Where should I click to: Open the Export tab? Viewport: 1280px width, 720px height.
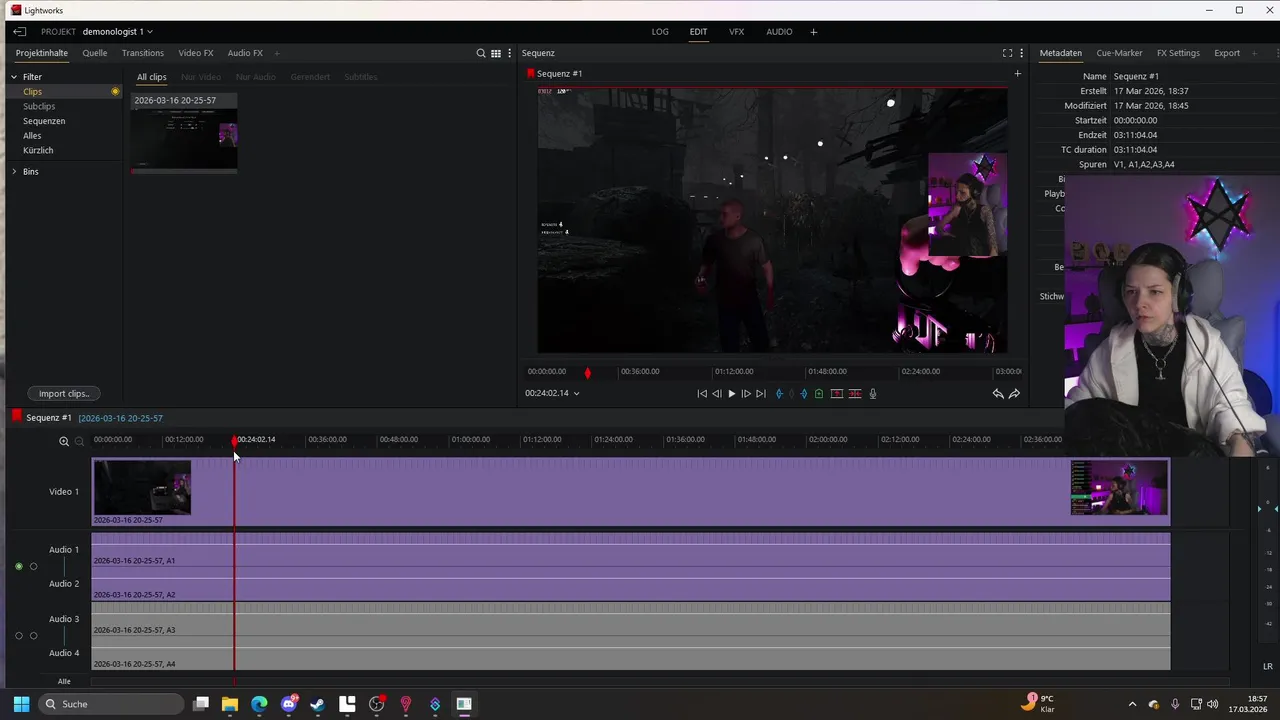click(1227, 53)
